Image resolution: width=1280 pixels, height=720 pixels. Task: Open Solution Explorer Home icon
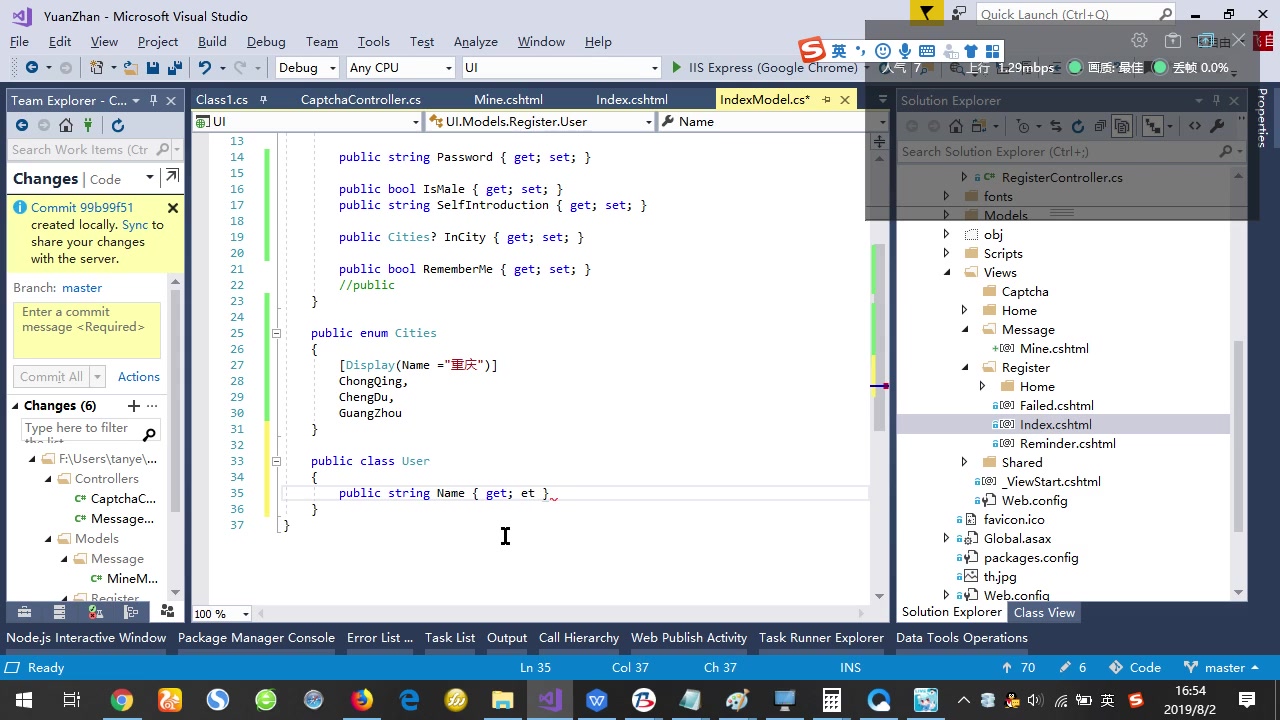coord(956,126)
